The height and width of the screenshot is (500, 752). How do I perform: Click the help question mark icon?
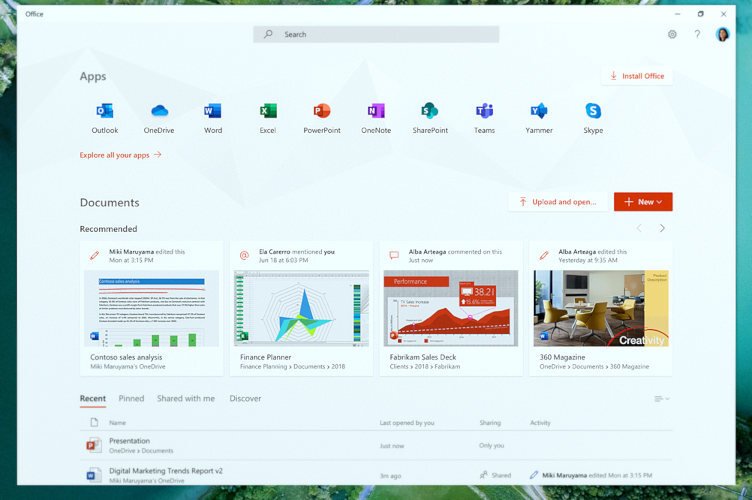[x=697, y=34]
